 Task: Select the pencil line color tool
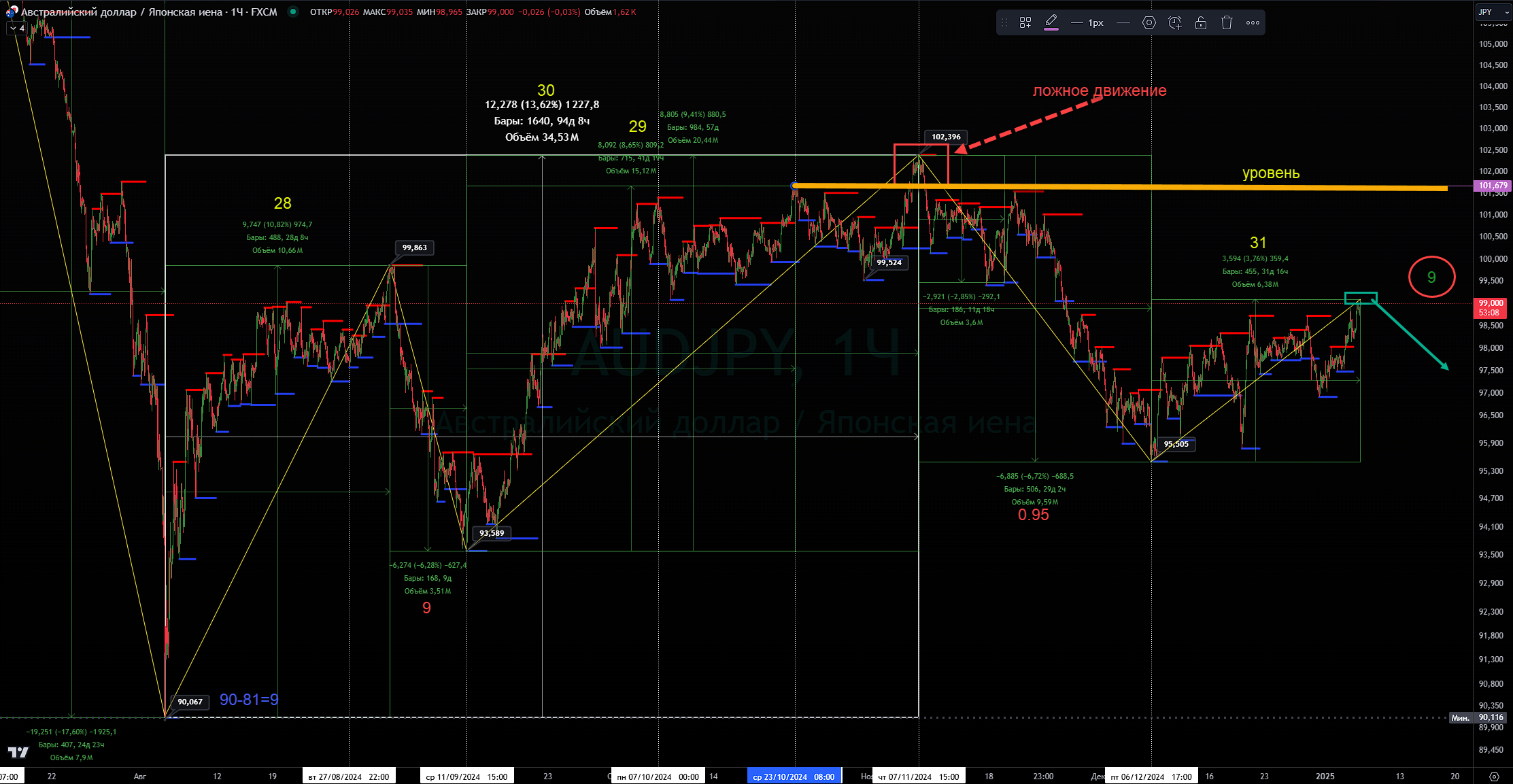point(1051,22)
